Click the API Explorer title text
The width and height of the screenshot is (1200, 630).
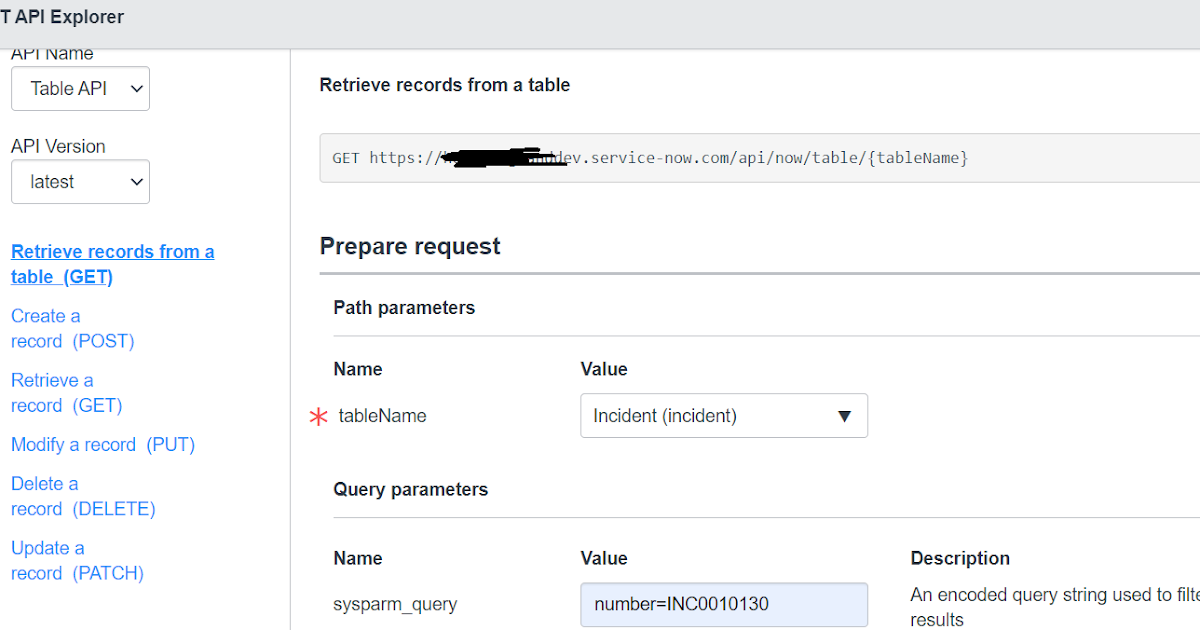[62, 16]
